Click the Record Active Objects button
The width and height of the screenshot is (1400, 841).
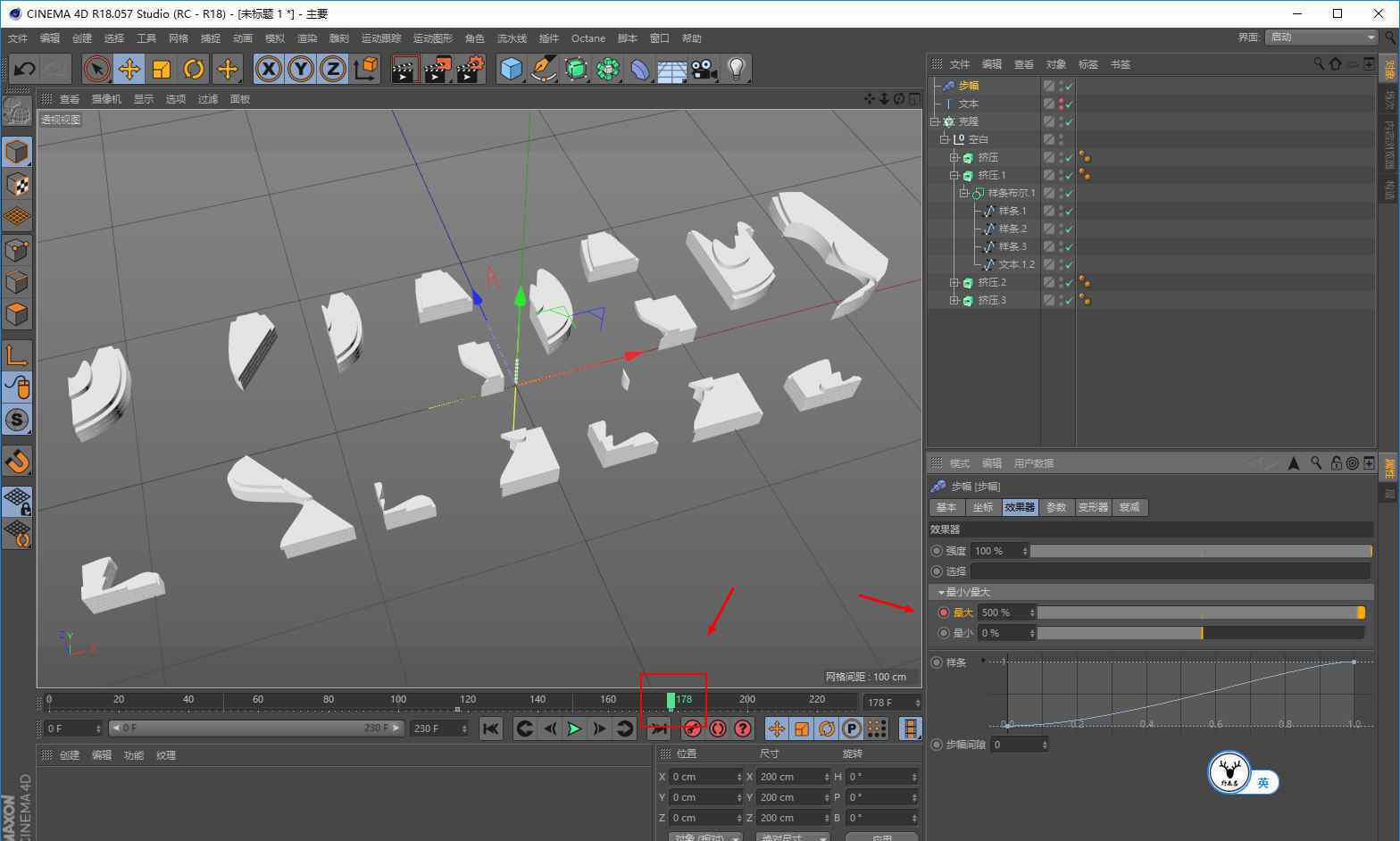[x=692, y=729]
